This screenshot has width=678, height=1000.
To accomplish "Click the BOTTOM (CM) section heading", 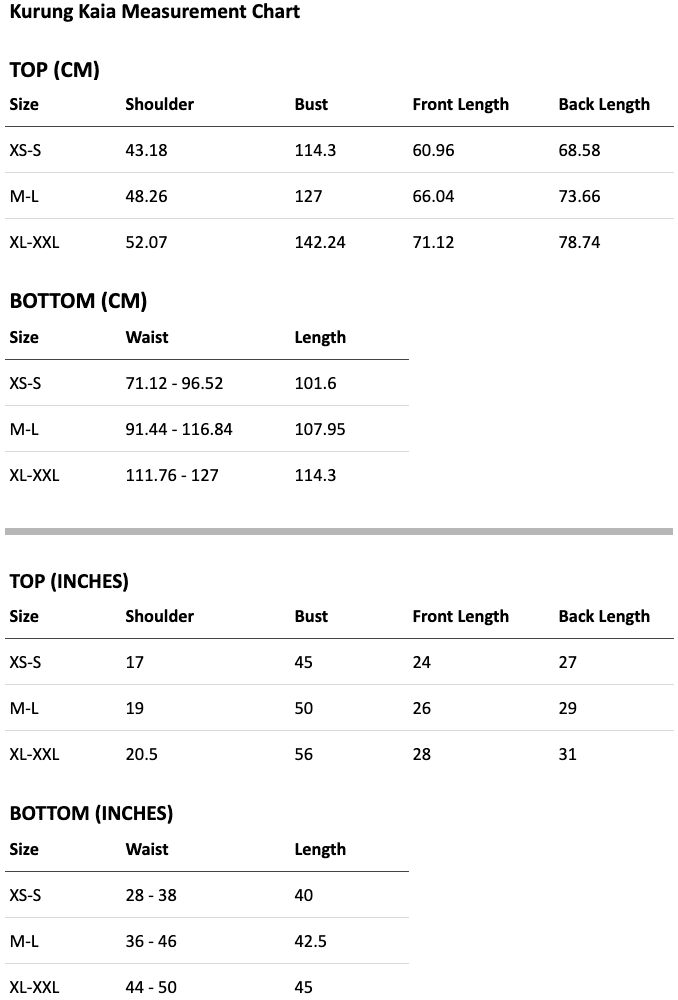I will coord(78,302).
